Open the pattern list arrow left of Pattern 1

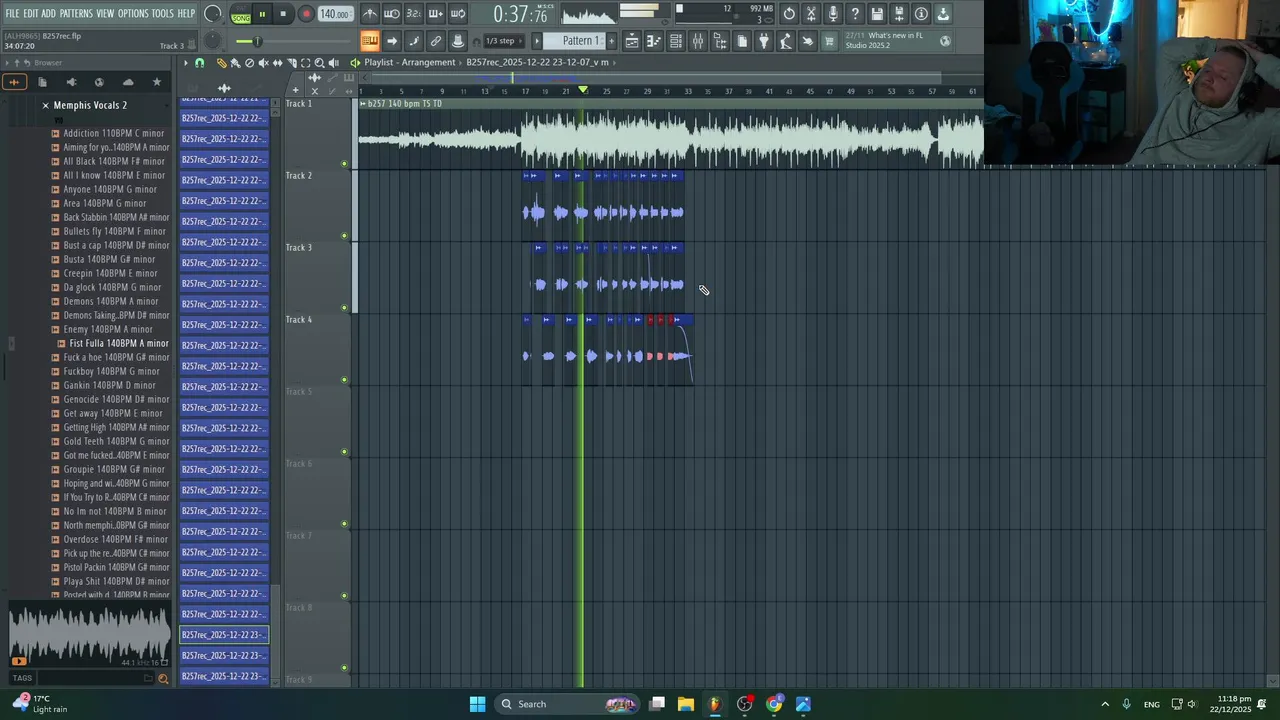tap(537, 41)
